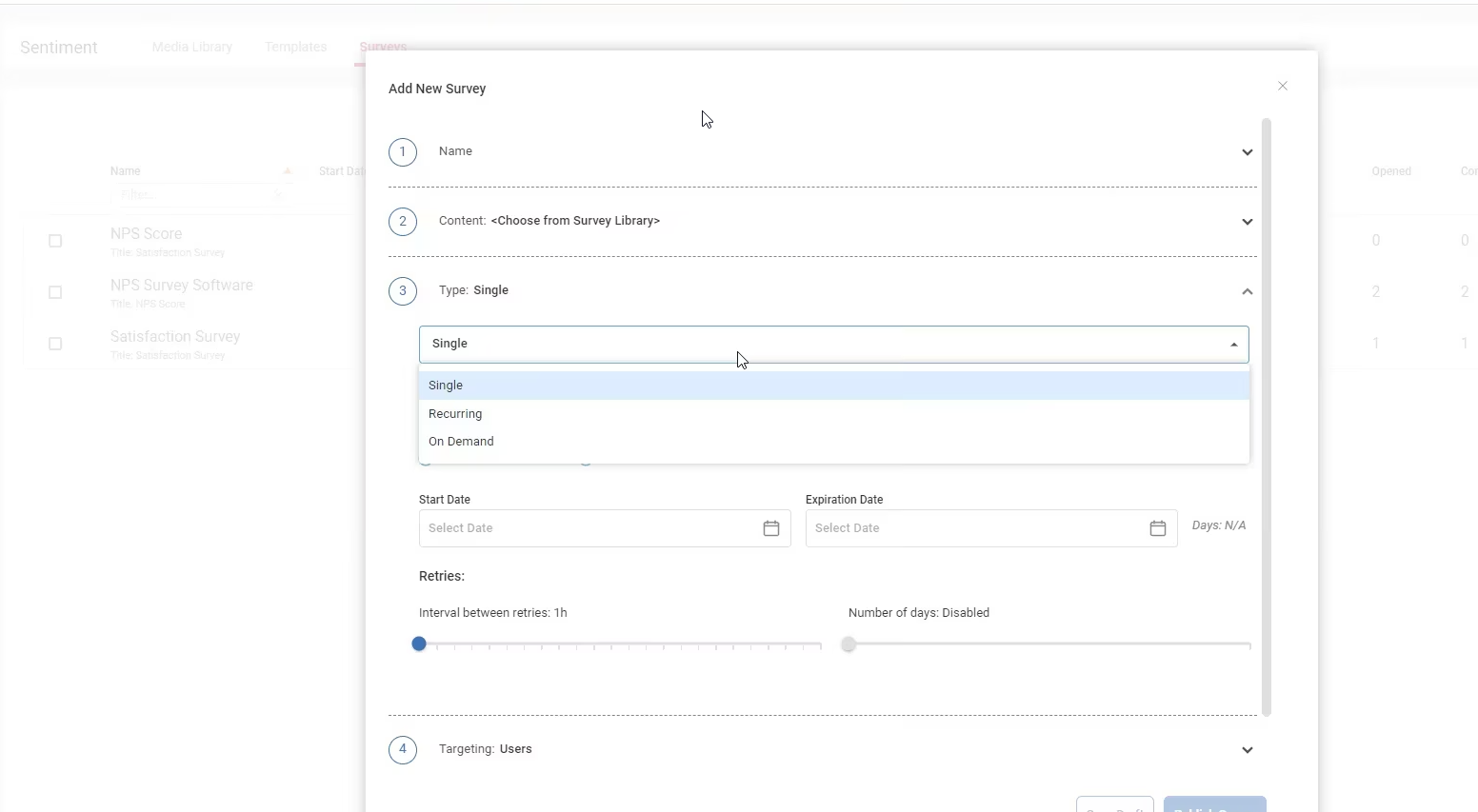Click the step 2 circle icon
The image size is (1478, 812).
(403, 222)
